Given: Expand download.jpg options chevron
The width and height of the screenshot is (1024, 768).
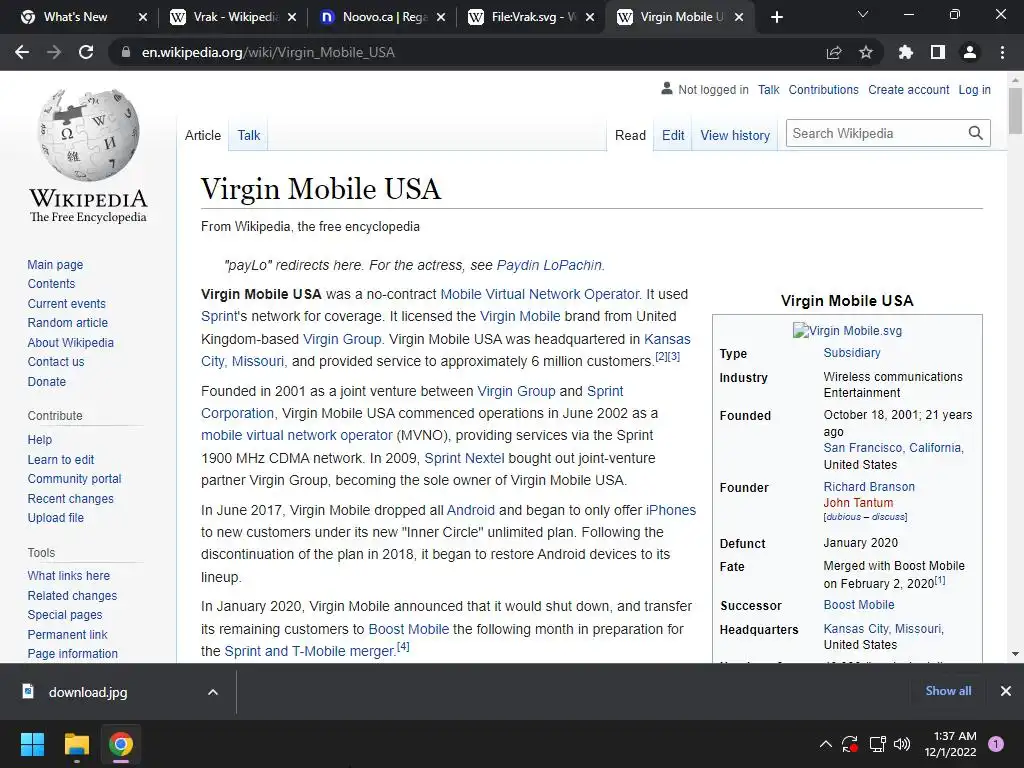Looking at the screenshot, I should pyautogui.click(x=213, y=692).
